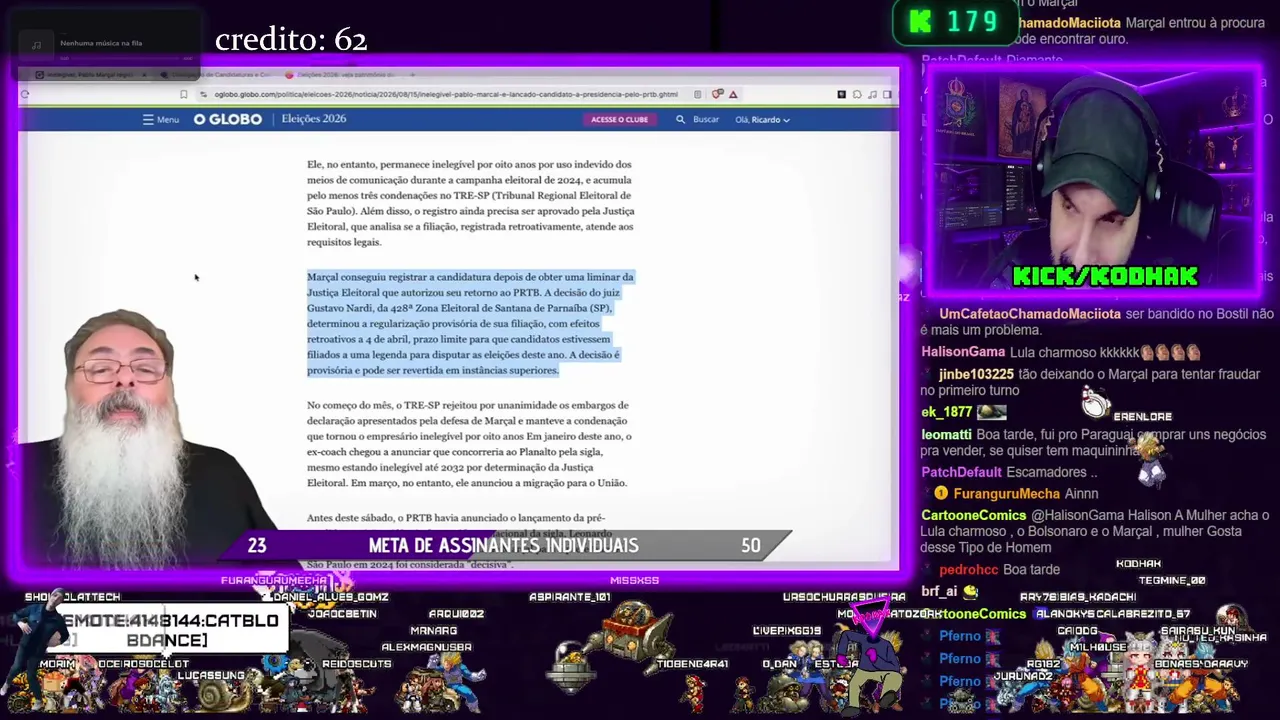Open reader mode icon in address bar

coord(698,94)
